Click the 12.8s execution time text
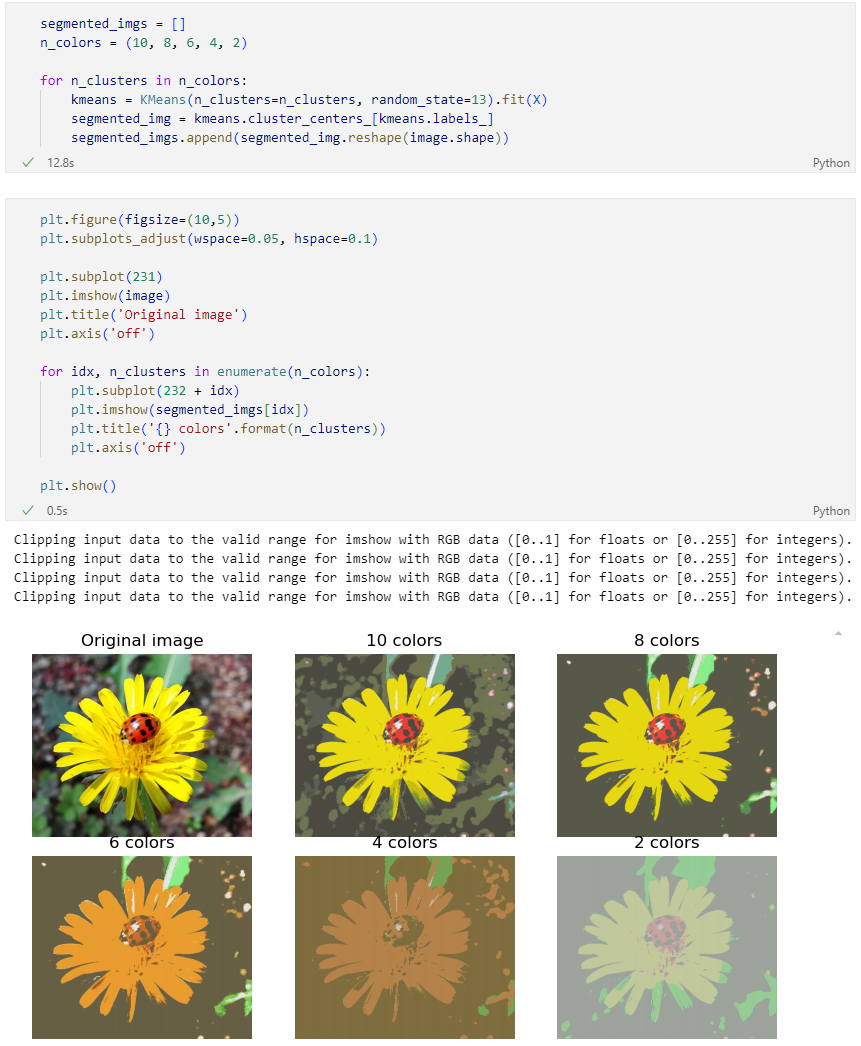The width and height of the screenshot is (861, 1046). tap(61, 163)
